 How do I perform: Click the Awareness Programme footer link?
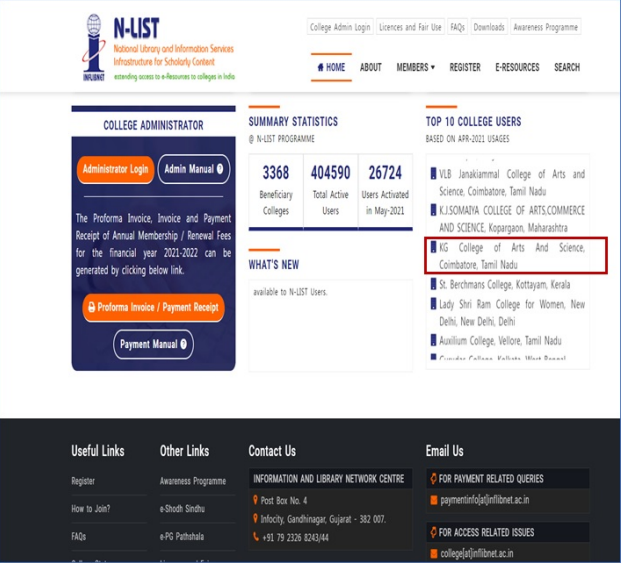193,481
